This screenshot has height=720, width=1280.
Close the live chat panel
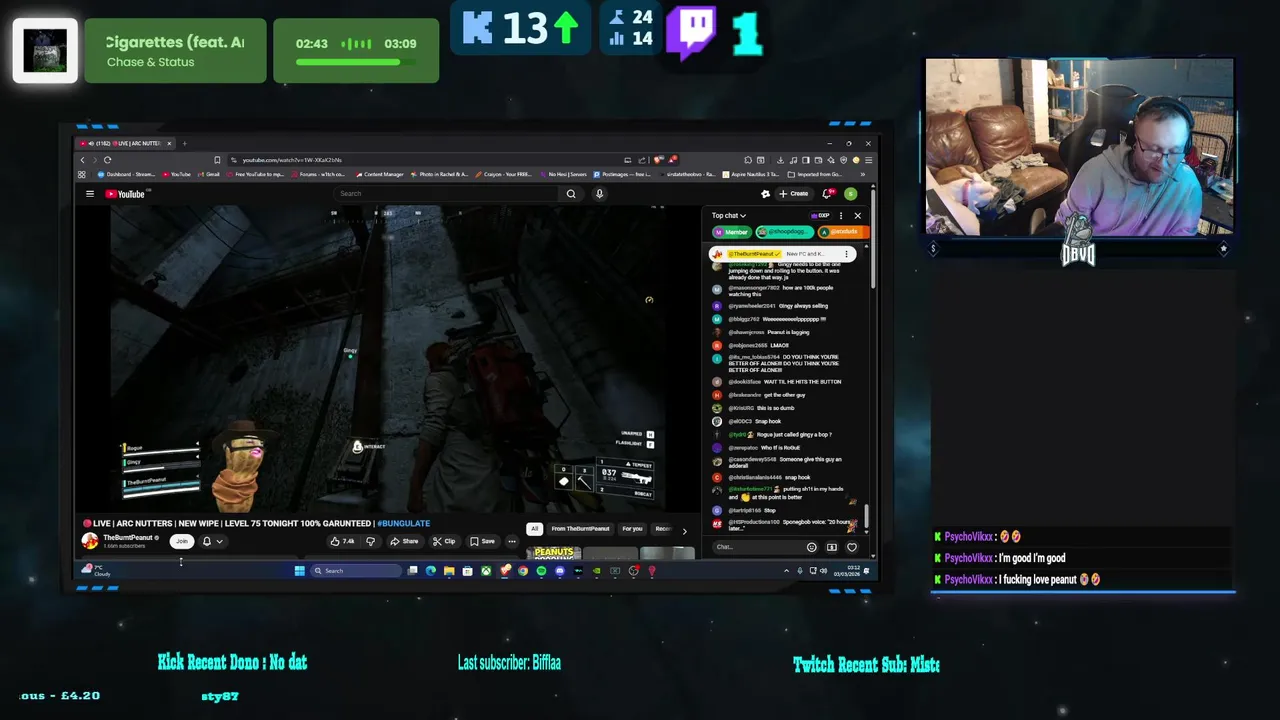(x=857, y=216)
